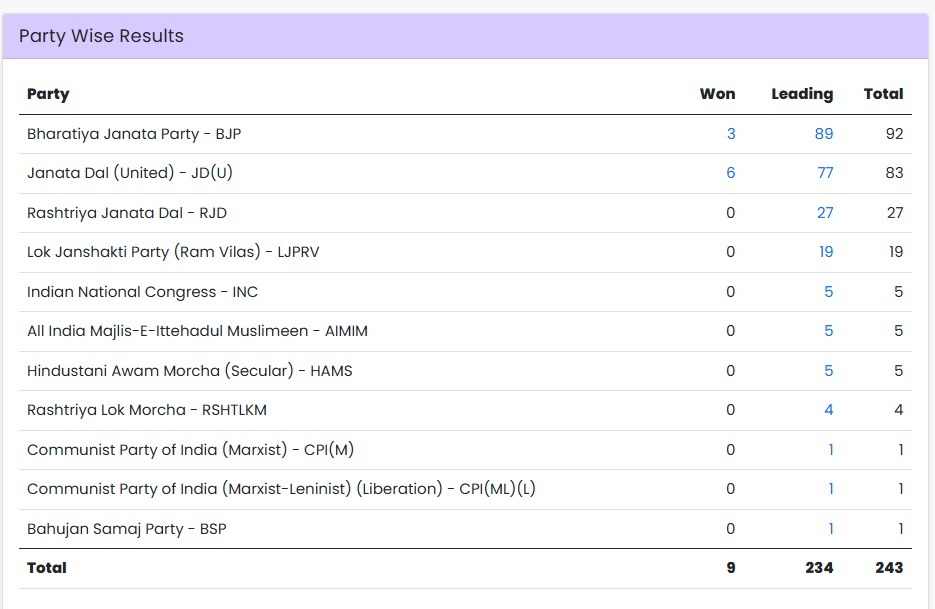The image size is (935, 609).
Task: Click Lok Janshakti Party's leading link 19
Action: 826,252
